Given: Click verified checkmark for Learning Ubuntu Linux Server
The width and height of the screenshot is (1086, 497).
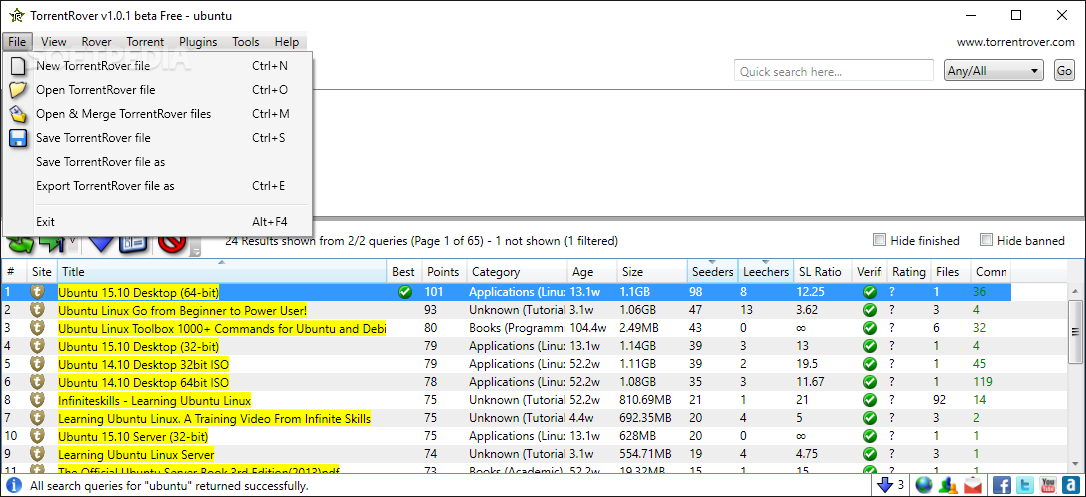Looking at the screenshot, I should (869, 454).
